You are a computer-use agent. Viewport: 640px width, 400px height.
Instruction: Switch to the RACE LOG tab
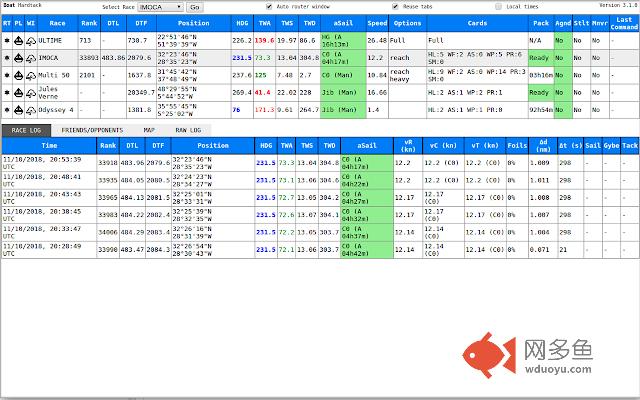click(26, 130)
